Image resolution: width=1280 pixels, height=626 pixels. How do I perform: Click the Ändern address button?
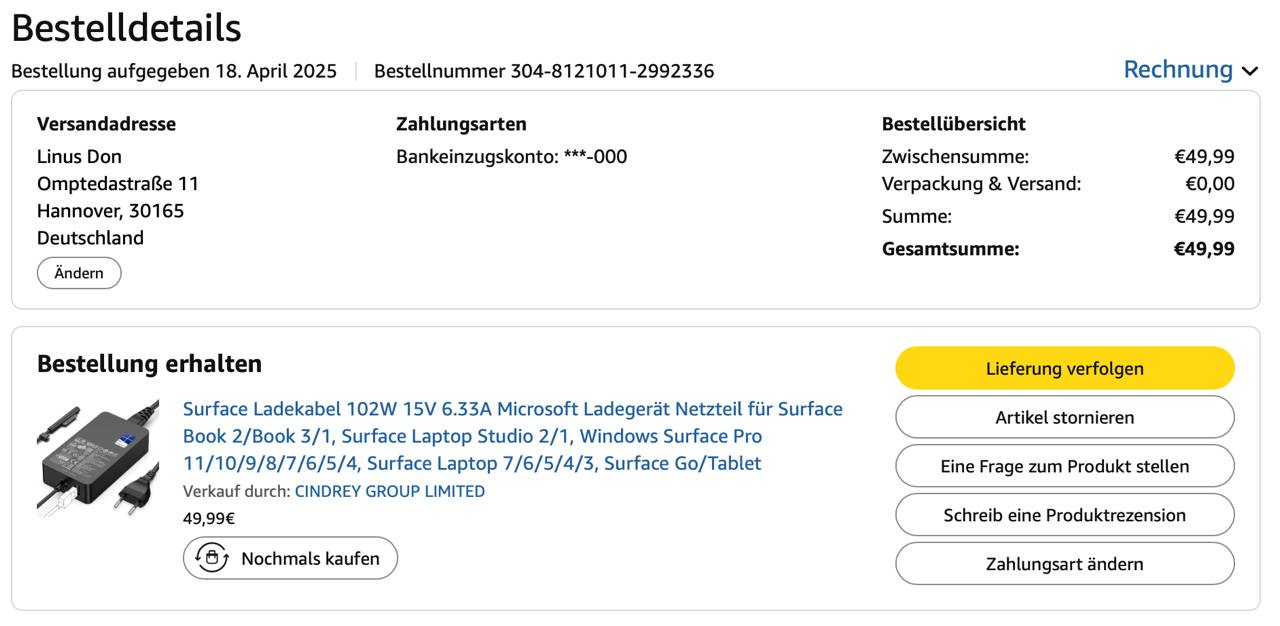tap(79, 273)
